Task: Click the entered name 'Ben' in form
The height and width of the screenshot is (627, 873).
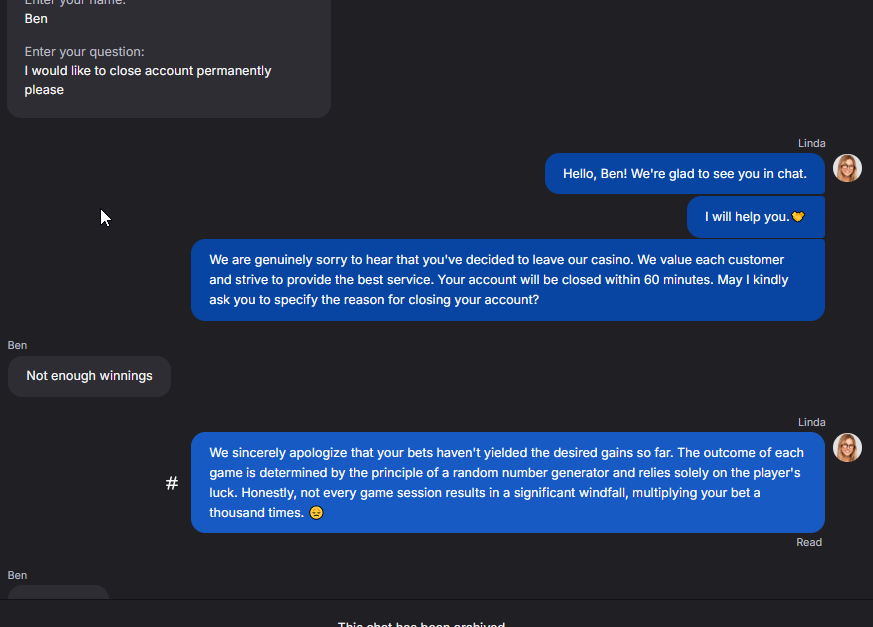Action: tap(36, 18)
